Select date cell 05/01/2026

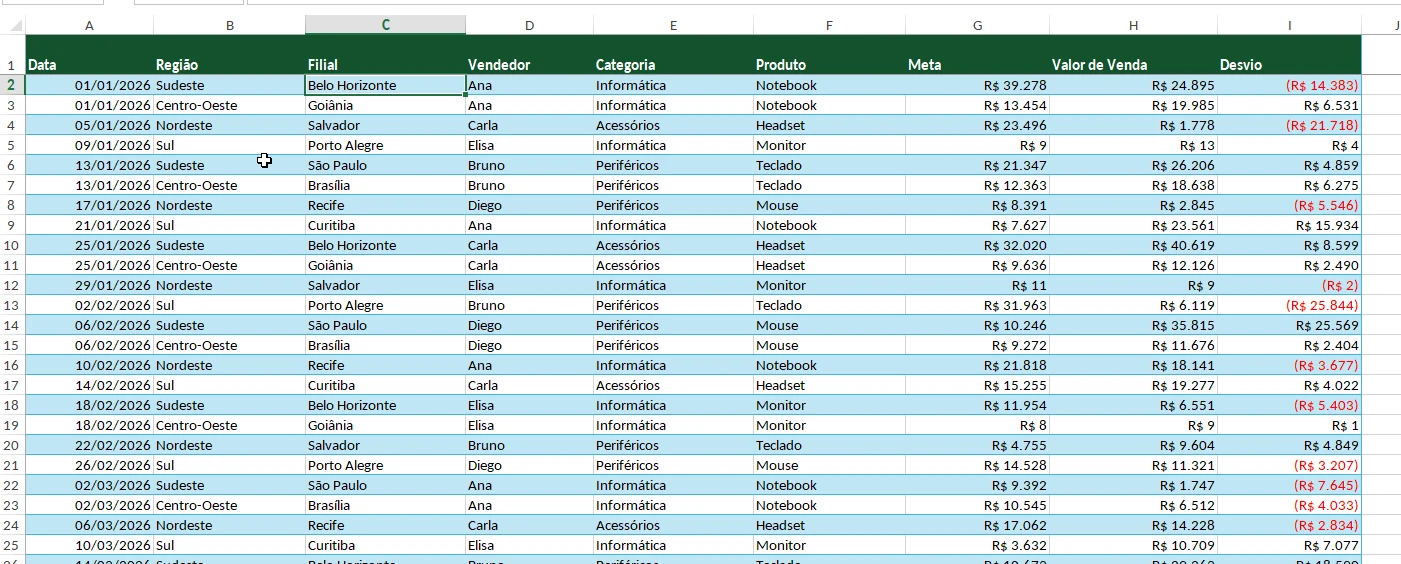90,125
